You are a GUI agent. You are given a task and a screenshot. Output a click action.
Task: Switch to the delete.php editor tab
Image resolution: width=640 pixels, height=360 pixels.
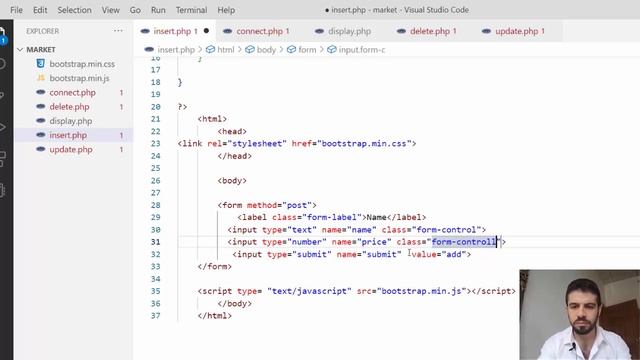(430, 31)
